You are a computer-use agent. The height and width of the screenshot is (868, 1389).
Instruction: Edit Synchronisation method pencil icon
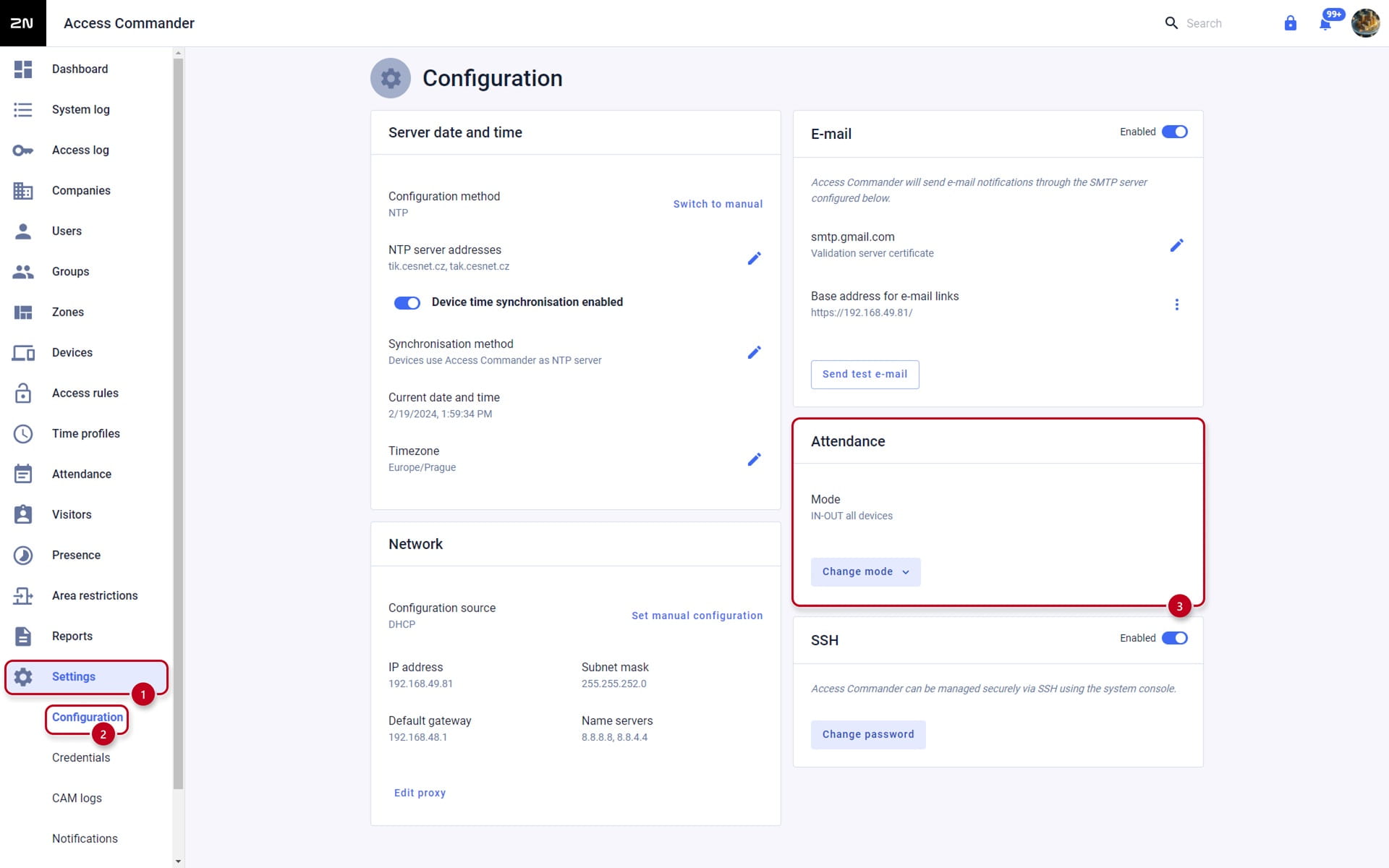(x=754, y=352)
